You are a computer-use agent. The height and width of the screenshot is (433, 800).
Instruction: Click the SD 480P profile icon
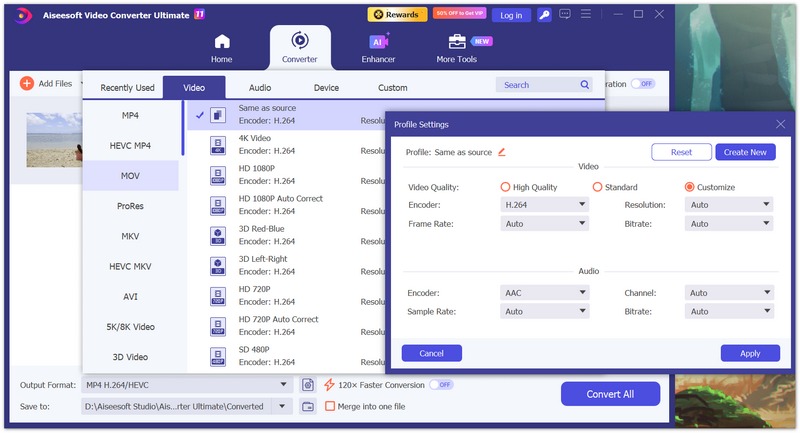click(218, 356)
